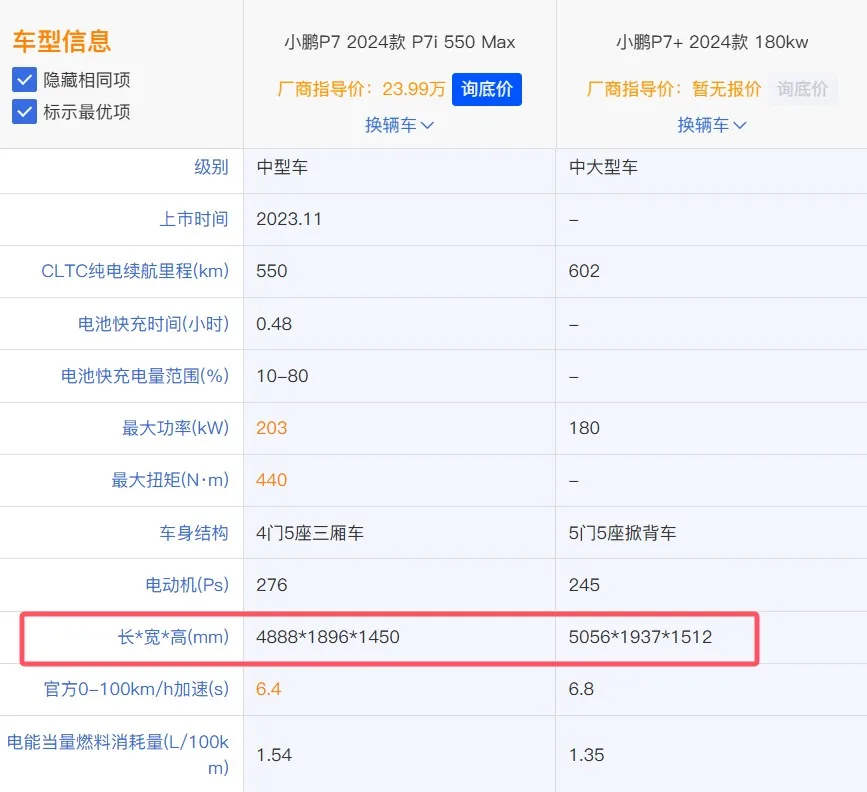Click the 电池快充电量范围(%) row label

point(145,376)
